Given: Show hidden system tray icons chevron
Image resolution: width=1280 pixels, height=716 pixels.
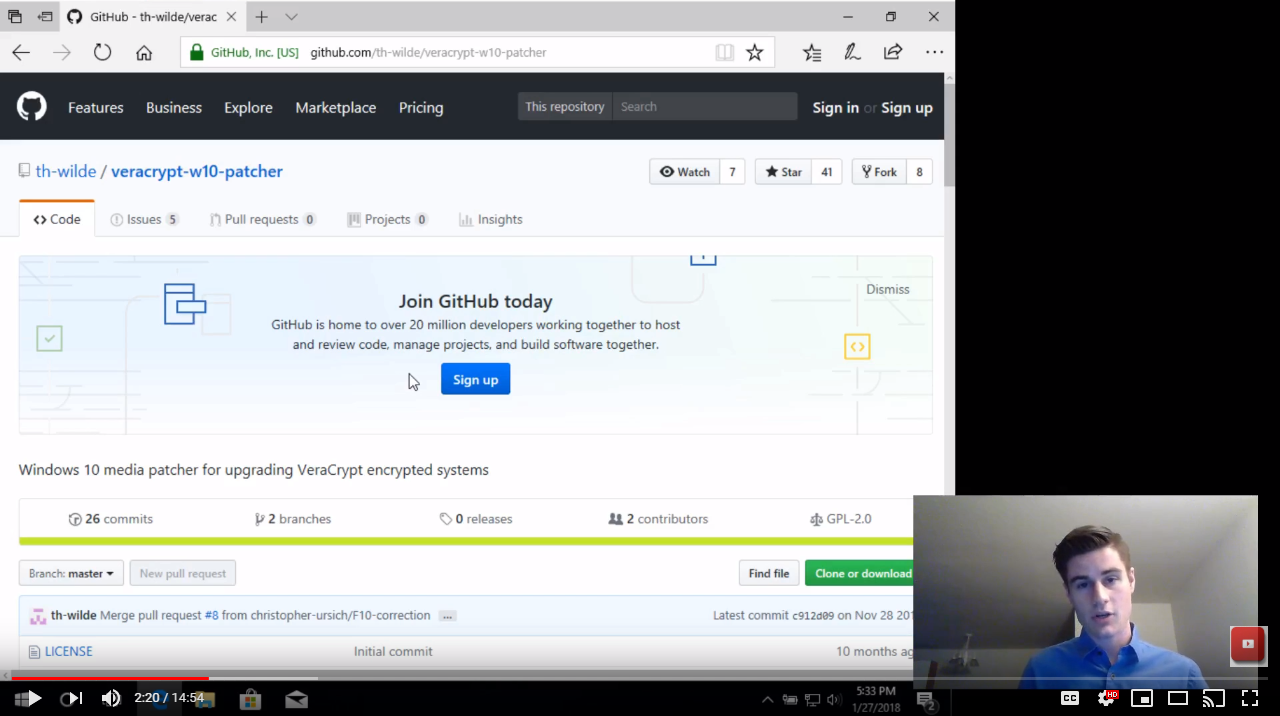Looking at the screenshot, I should [x=768, y=699].
